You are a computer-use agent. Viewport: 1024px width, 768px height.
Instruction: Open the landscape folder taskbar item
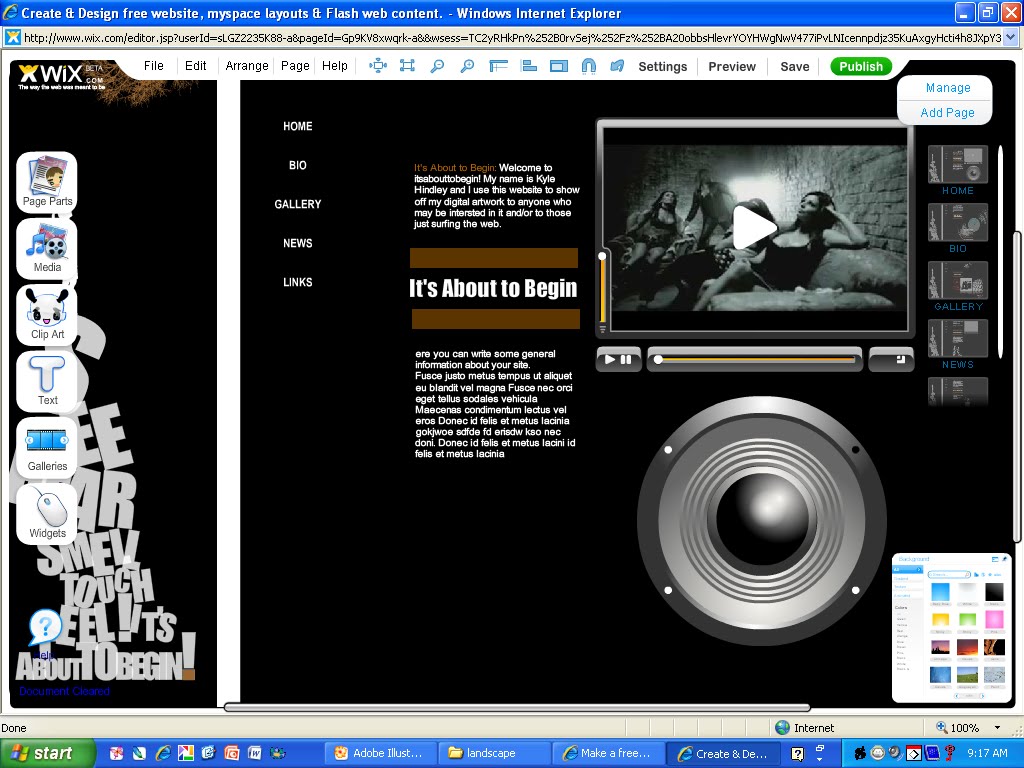[x=493, y=754]
